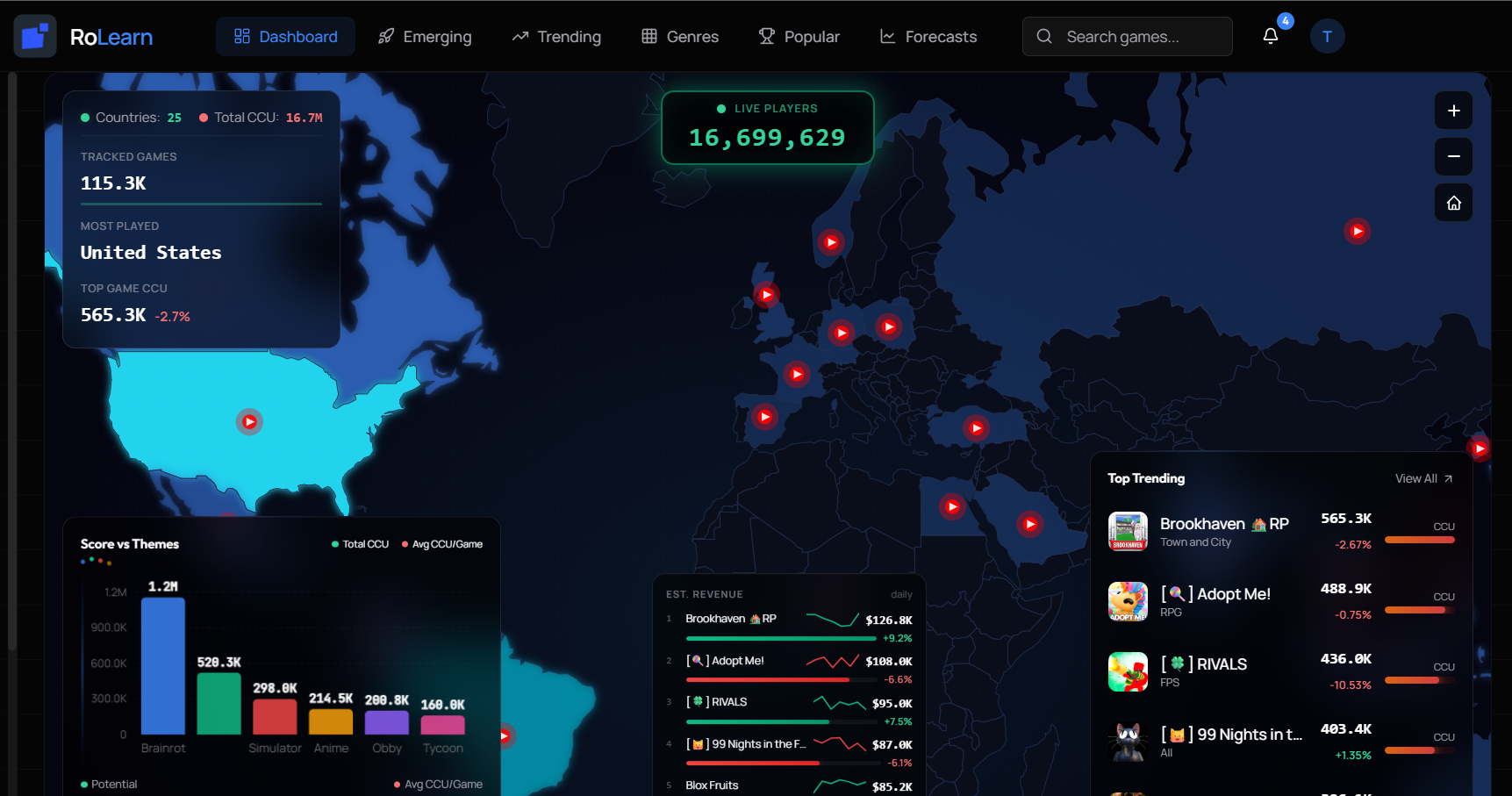Click the Search games input field

click(x=1132, y=36)
